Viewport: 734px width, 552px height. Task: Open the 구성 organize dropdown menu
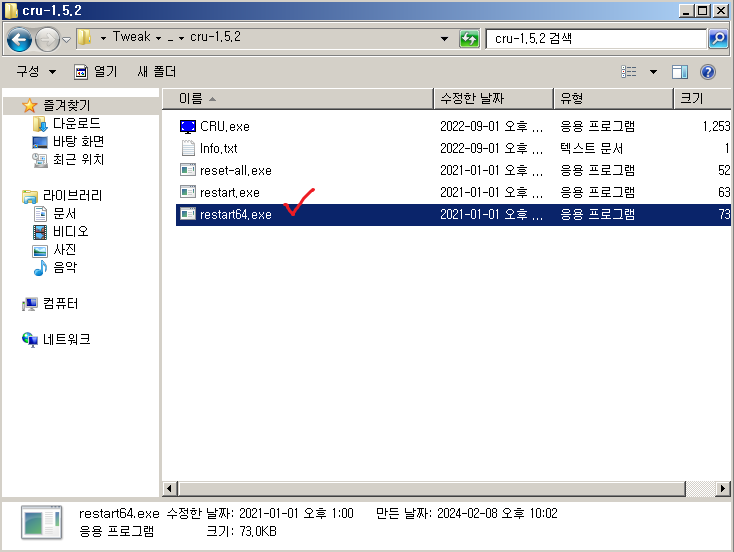[x=36, y=72]
